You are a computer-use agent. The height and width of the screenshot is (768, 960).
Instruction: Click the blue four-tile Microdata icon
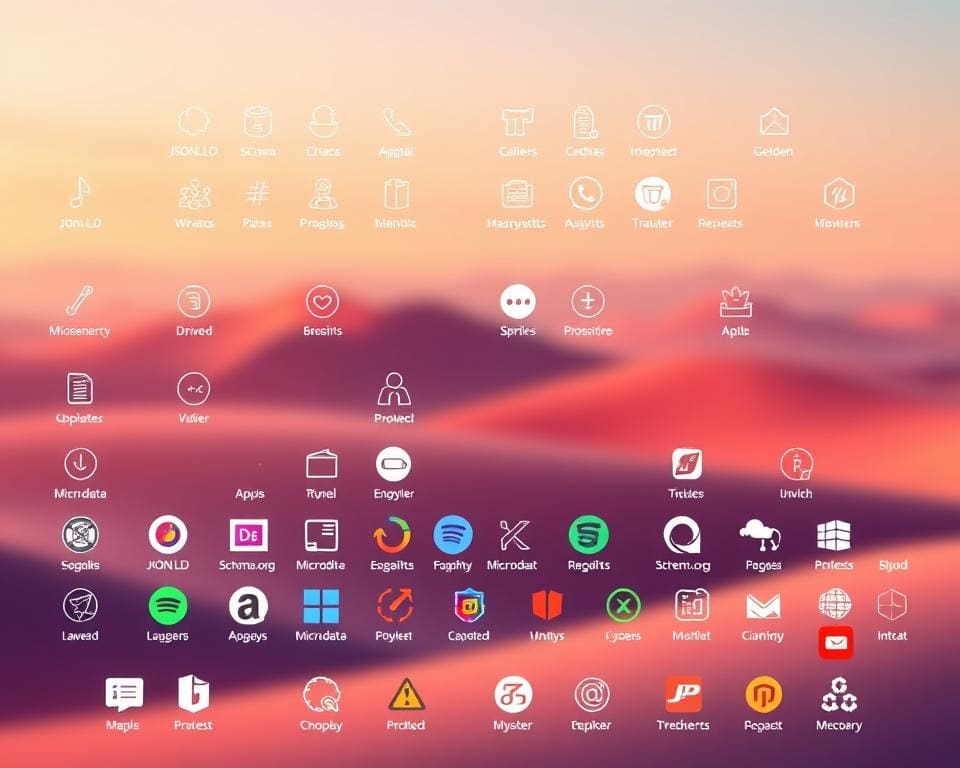click(321, 606)
